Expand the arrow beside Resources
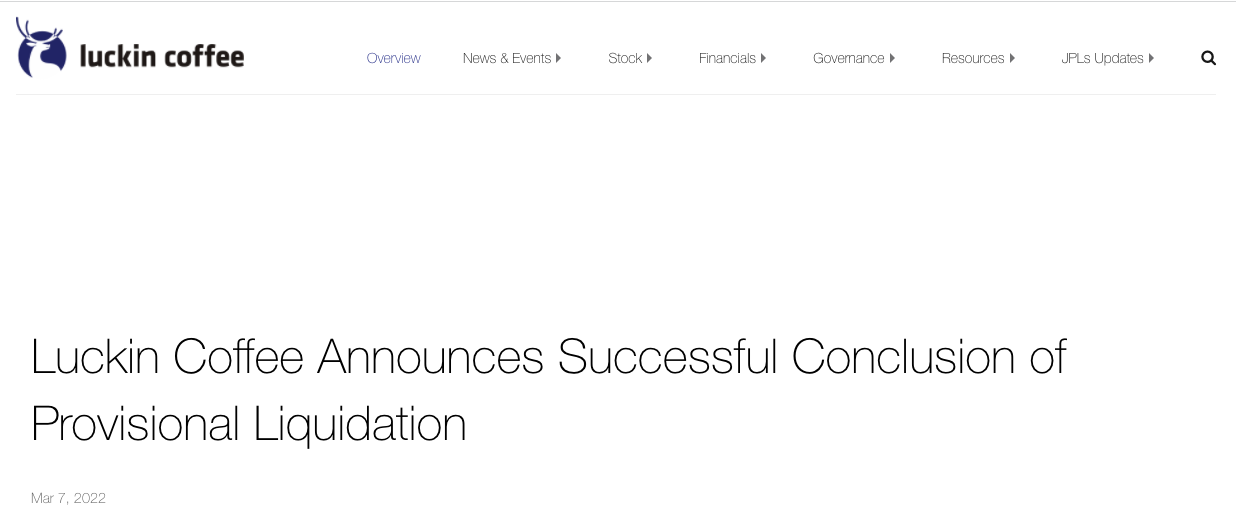 1013,58
